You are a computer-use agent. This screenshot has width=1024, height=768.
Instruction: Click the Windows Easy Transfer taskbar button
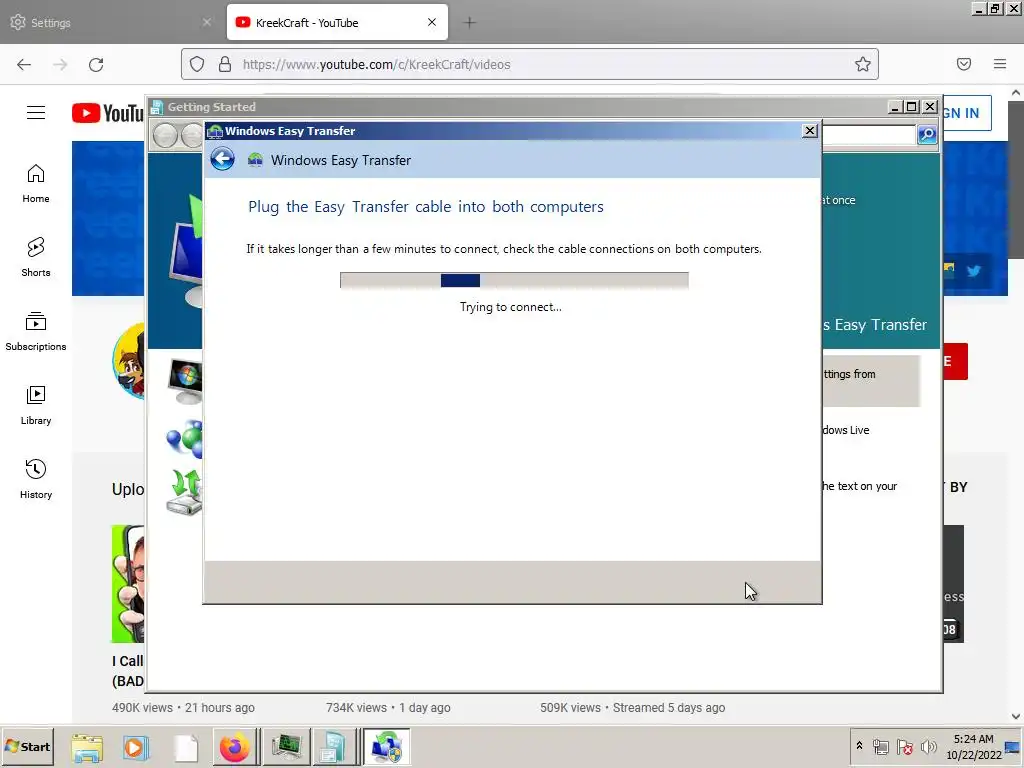click(x=387, y=747)
